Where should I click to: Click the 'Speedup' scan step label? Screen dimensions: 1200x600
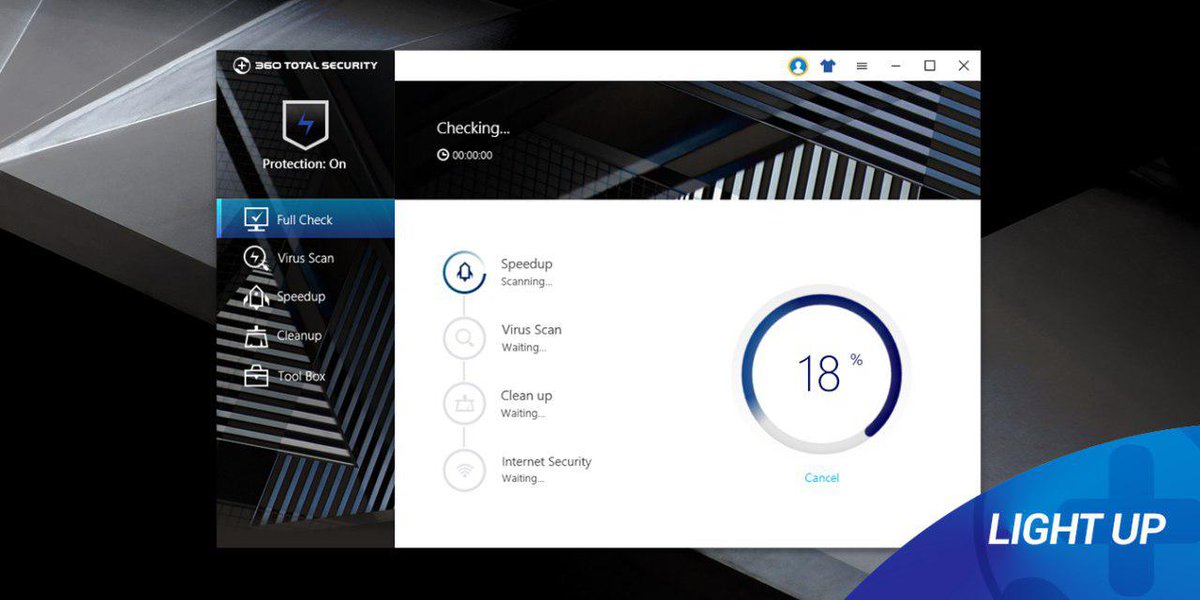tap(527, 264)
